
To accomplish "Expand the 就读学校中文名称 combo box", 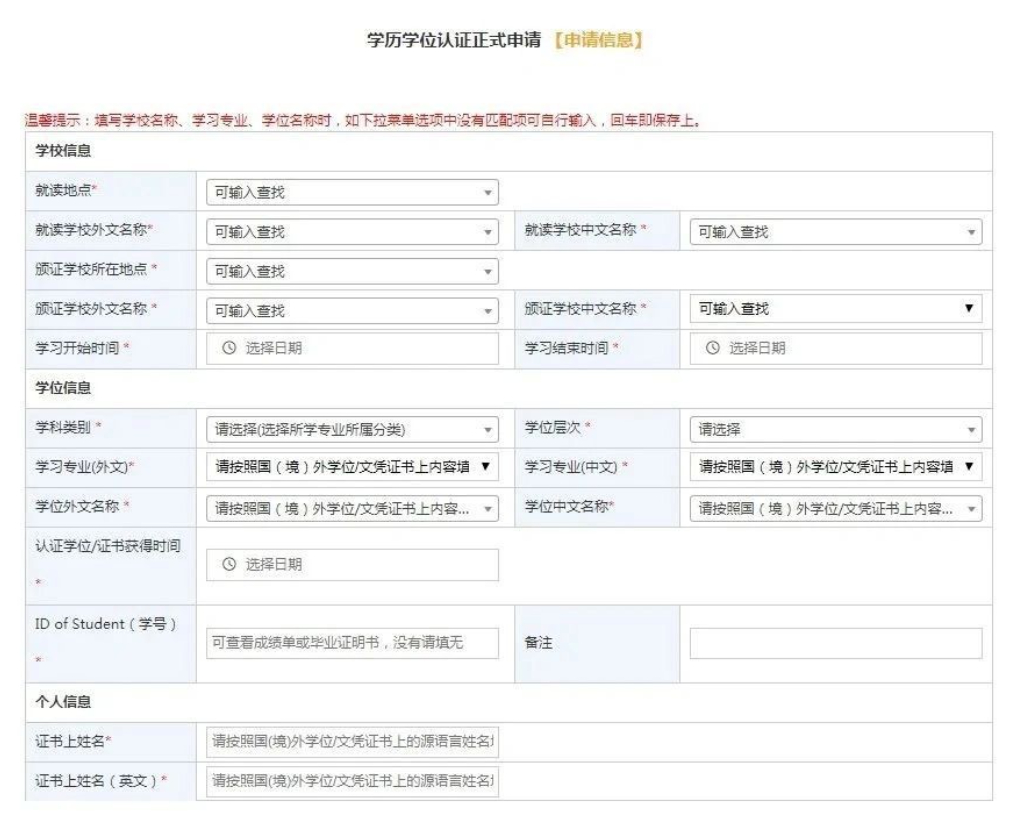I will point(835,232).
